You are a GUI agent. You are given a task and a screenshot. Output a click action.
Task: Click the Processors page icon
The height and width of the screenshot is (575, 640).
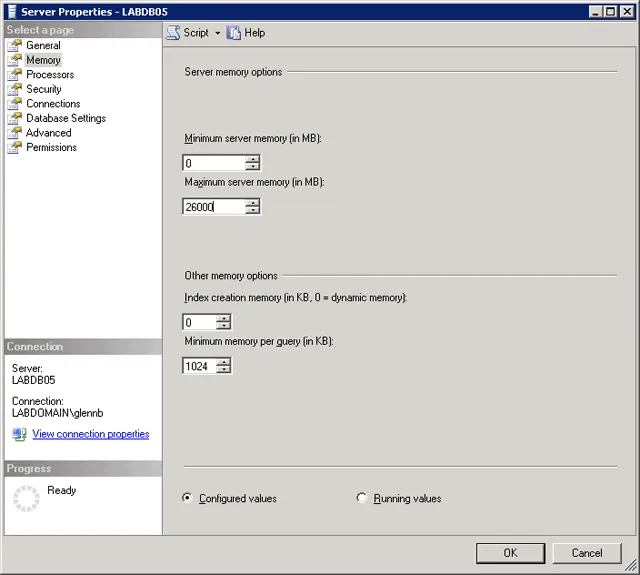pyautogui.click(x=14, y=75)
